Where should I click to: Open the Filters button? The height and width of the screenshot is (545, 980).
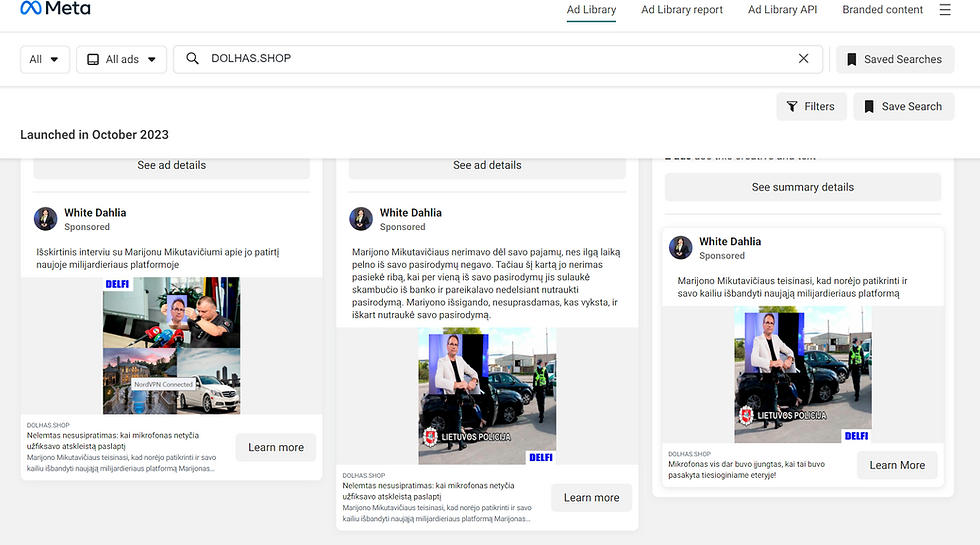click(x=811, y=106)
